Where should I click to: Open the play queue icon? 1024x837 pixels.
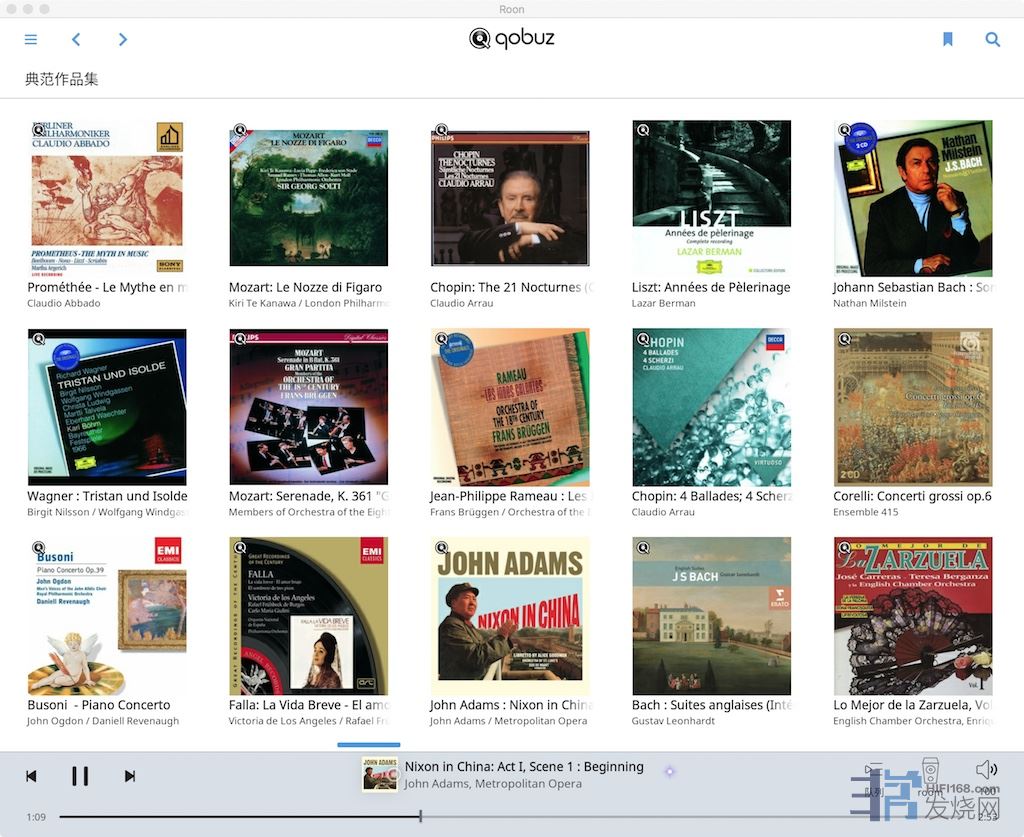(874, 770)
